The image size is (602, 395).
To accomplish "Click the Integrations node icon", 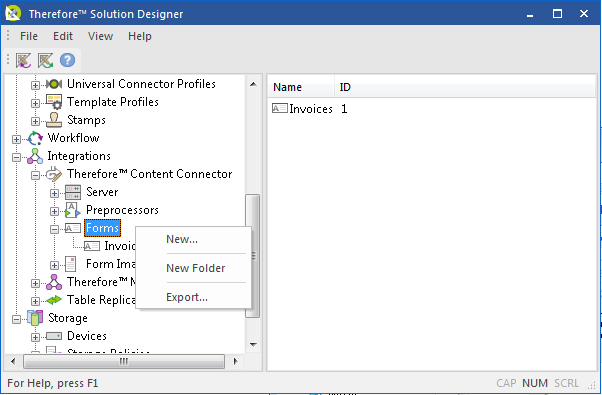I will click(35, 156).
